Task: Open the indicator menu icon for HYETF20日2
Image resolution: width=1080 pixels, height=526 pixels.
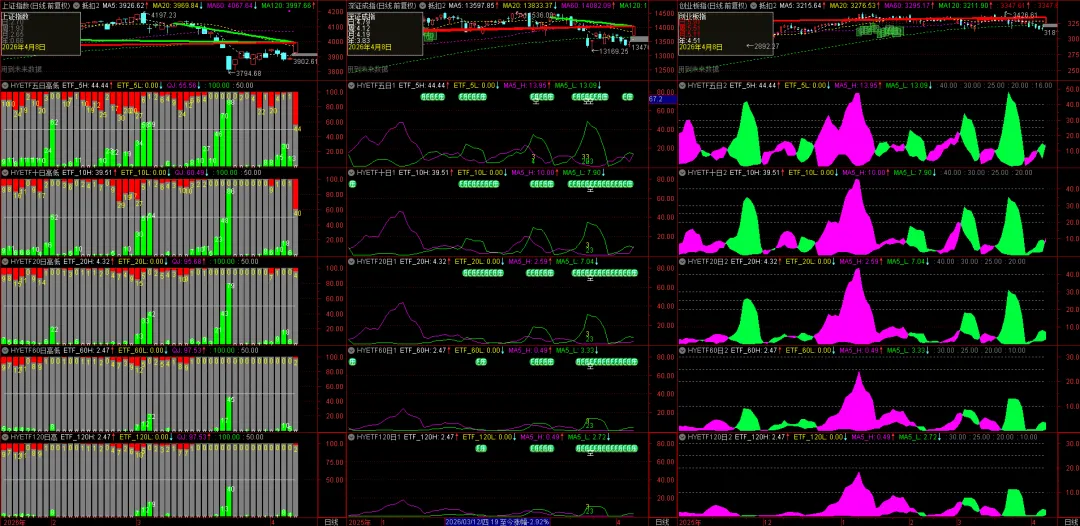Action: tap(683, 262)
